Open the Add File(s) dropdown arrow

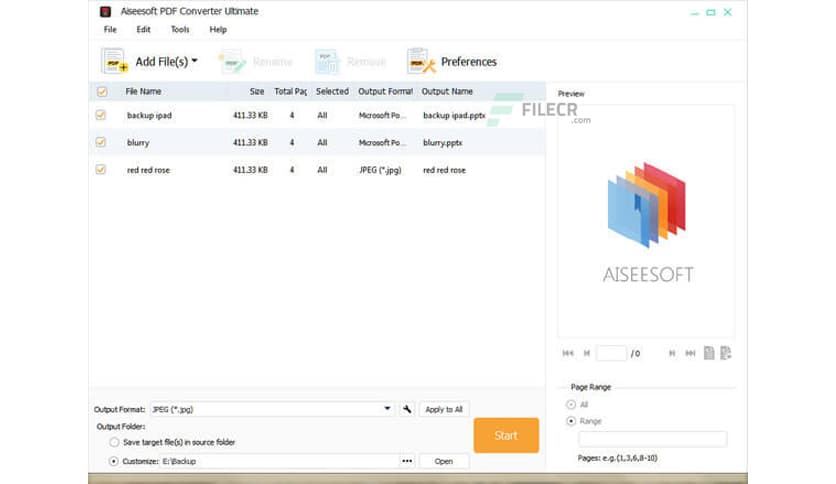pyautogui.click(x=195, y=61)
